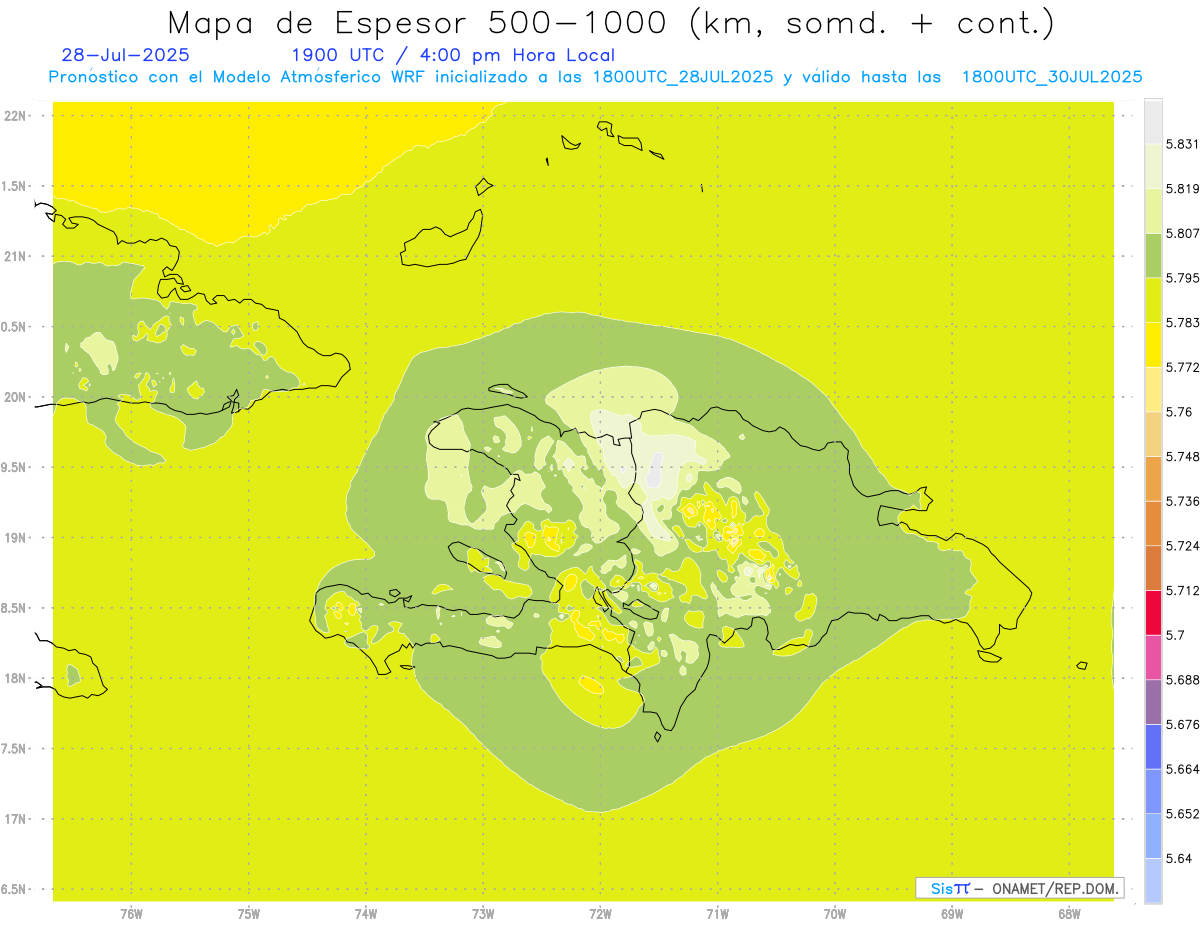
Task: Pick the purple legend swatch between 5.676 and 5.688
Action: pyautogui.click(x=1153, y=702)
